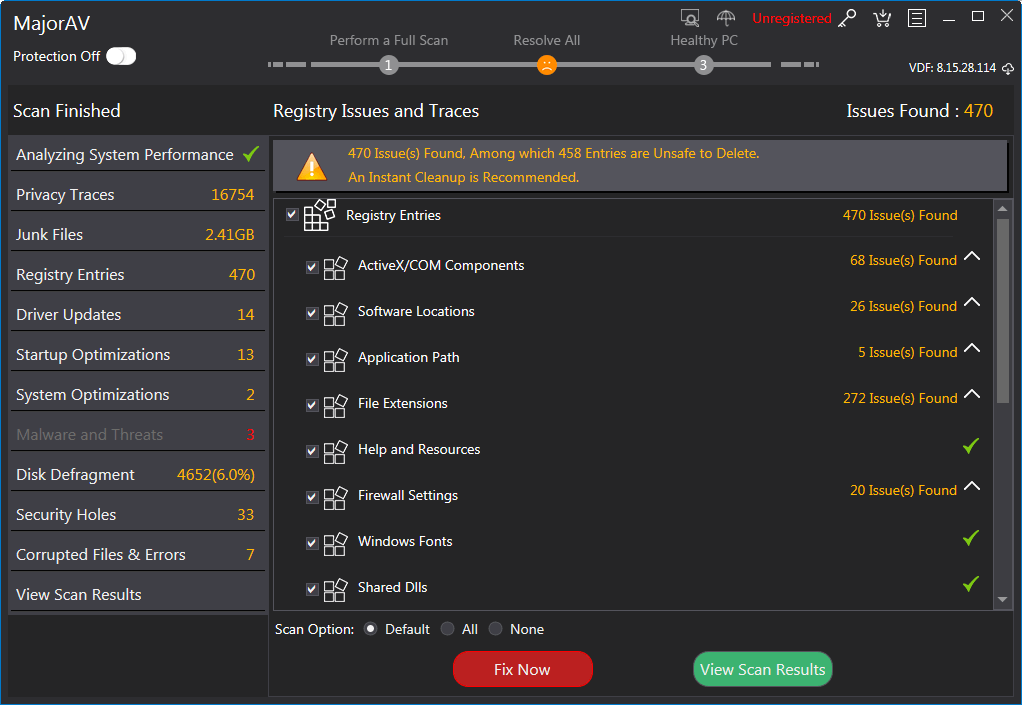This screenshot has width=1022, height=705.
Task: Click the warning triangle alert icon
Action: [x=312, y=166]
